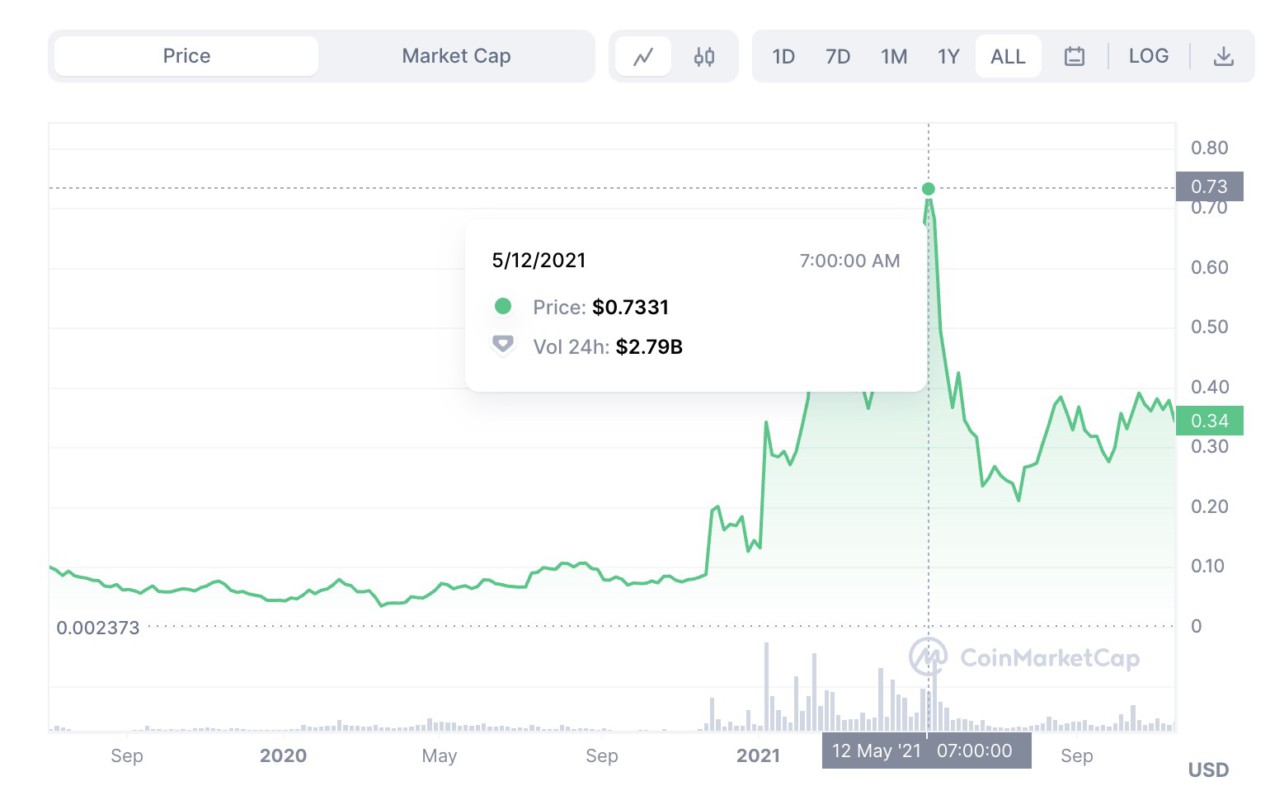Select the 1Y time range

(x=948, y=57)
